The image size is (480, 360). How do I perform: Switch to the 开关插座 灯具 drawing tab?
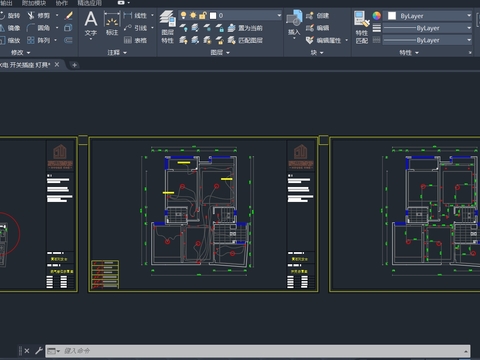click(26, 65)
